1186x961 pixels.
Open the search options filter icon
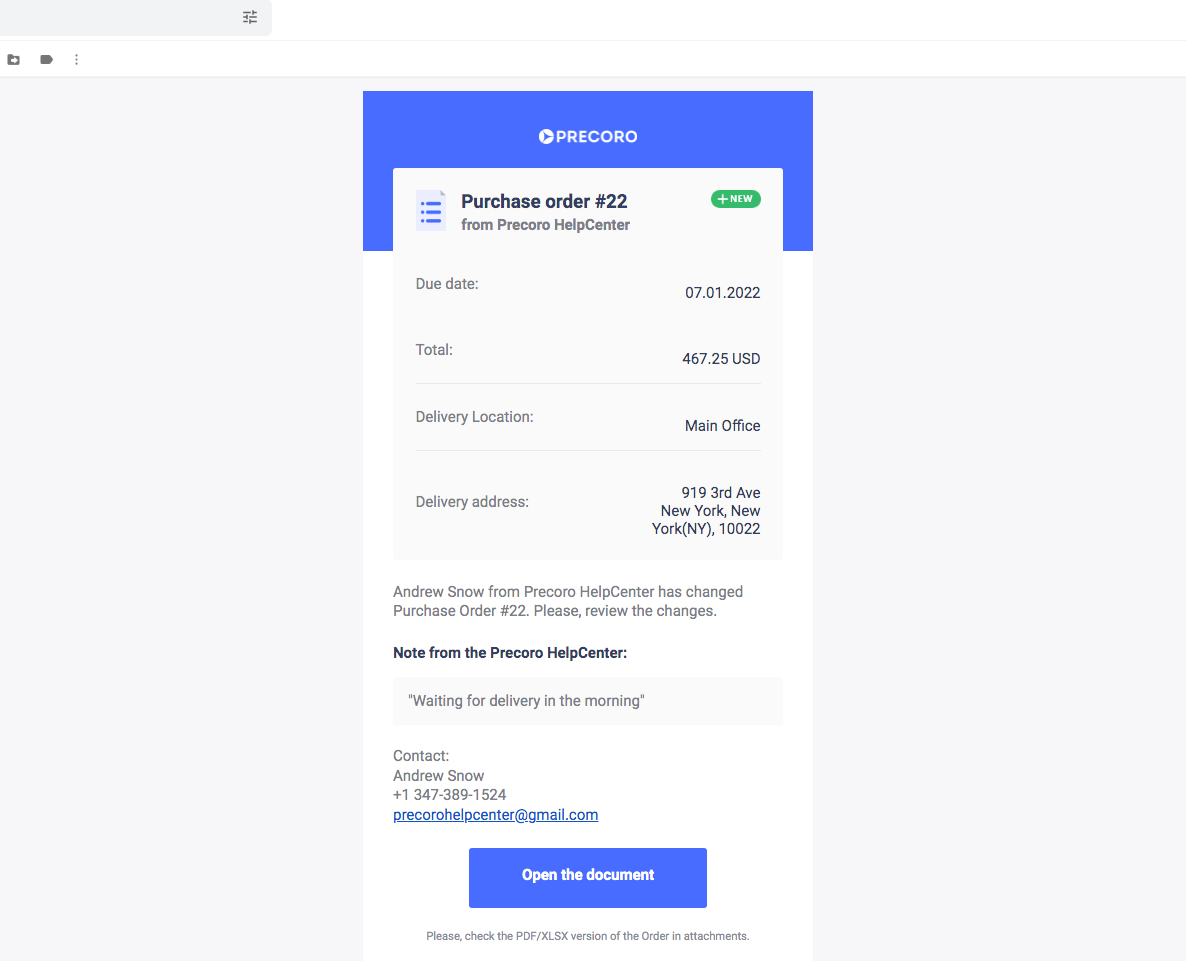[x=250, y=17]
